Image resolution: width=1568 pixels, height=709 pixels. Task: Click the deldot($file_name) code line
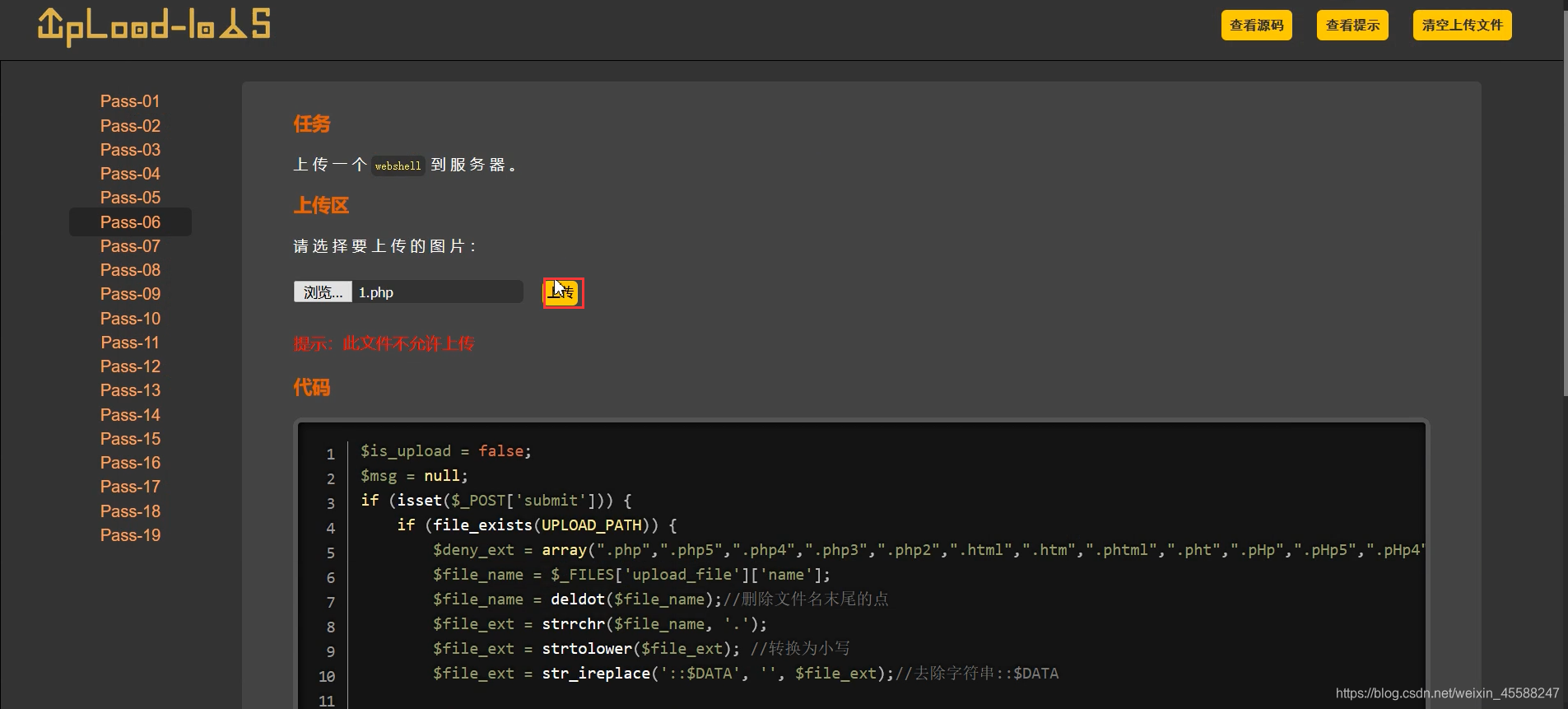click(x=661, y=599)
